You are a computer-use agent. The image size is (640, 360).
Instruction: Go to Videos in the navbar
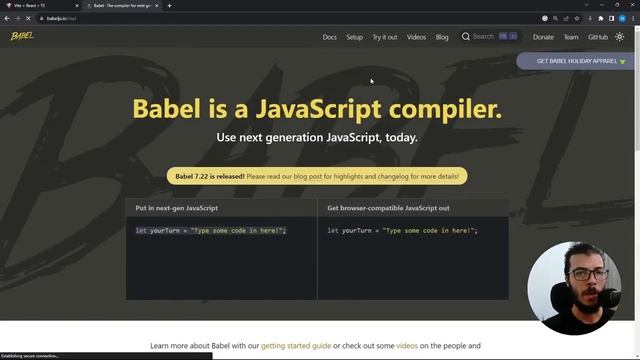tap(416, 37)
